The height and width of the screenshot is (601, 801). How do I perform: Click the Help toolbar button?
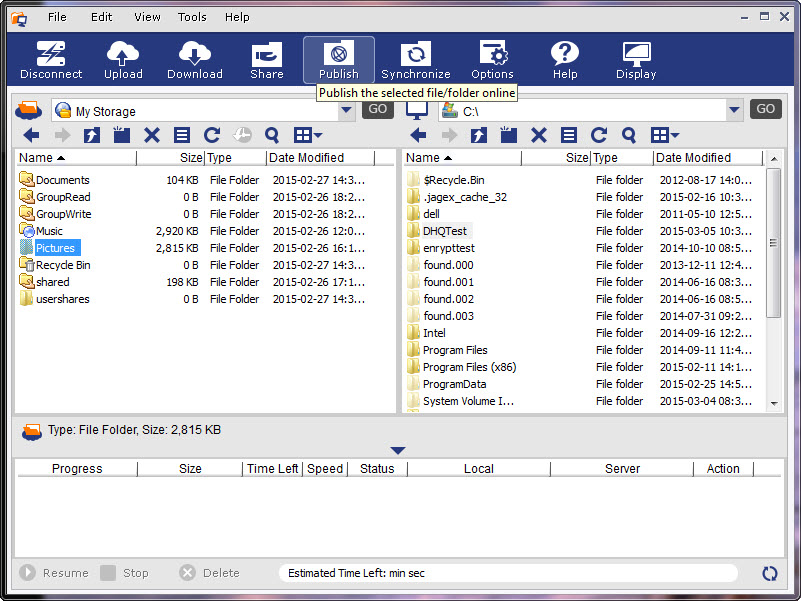click(565, 60)
